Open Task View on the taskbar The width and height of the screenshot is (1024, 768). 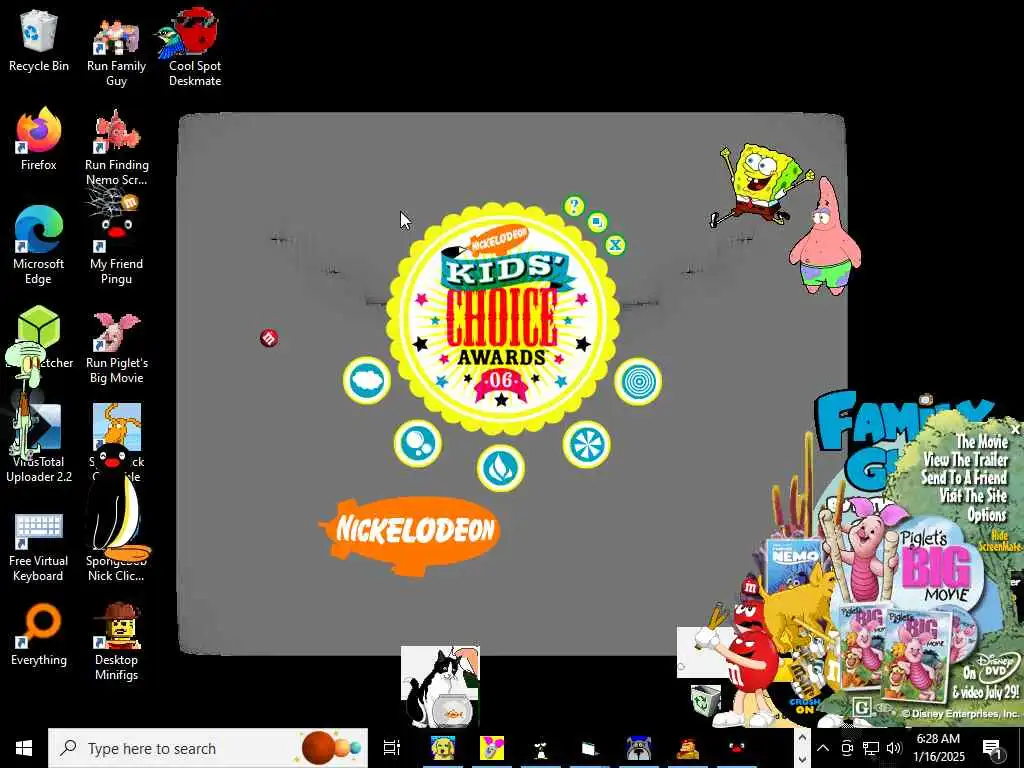(392, 748)
